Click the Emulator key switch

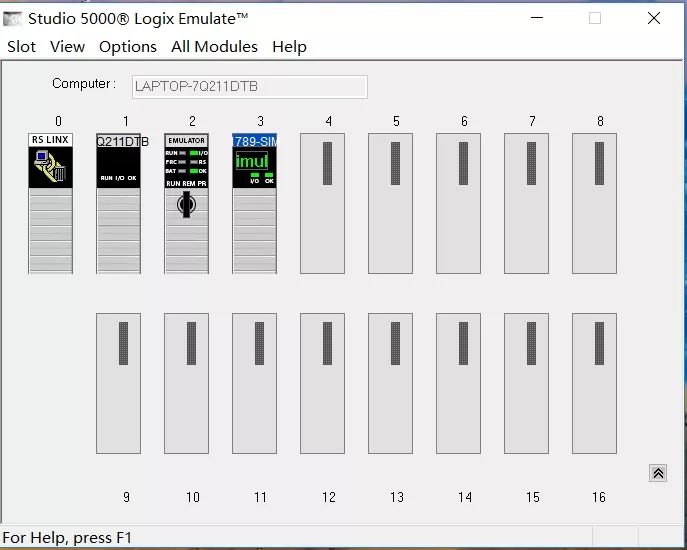186,204
